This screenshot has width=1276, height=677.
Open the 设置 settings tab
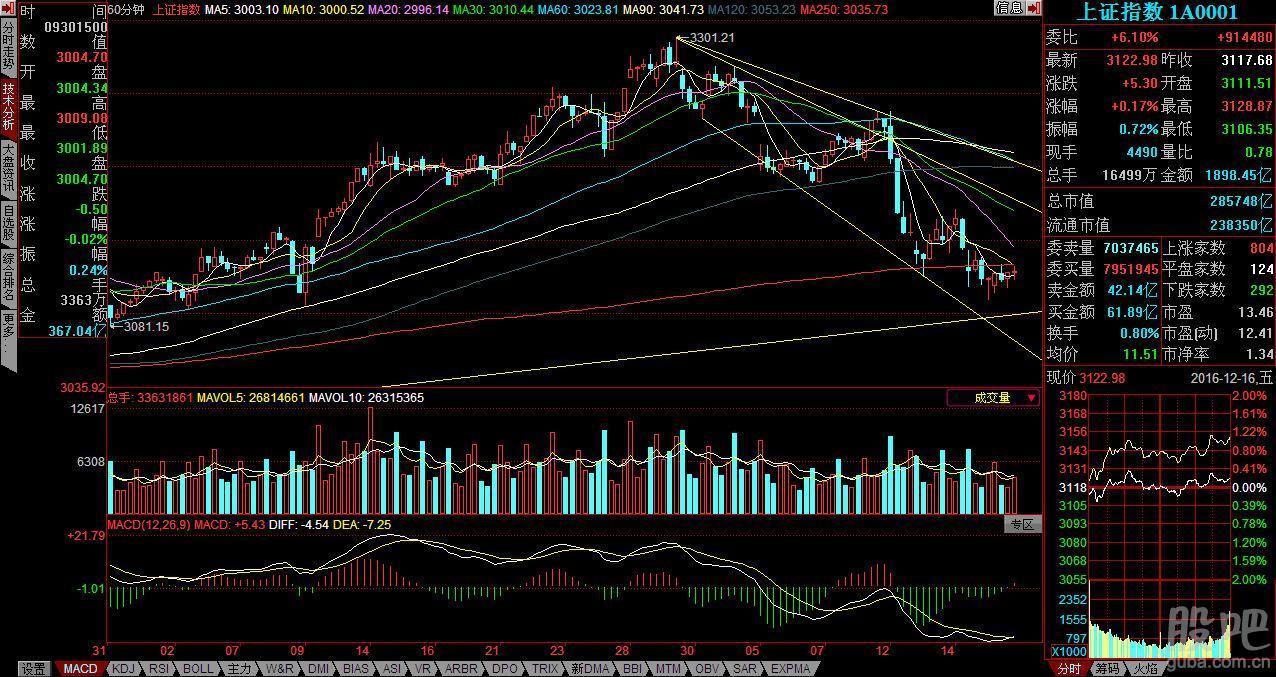point(33,668)
